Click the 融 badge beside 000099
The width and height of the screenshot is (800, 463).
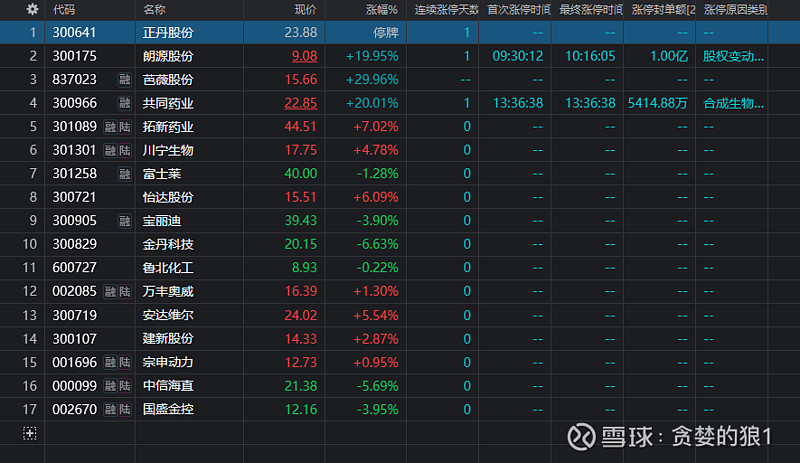click(110, 386)
